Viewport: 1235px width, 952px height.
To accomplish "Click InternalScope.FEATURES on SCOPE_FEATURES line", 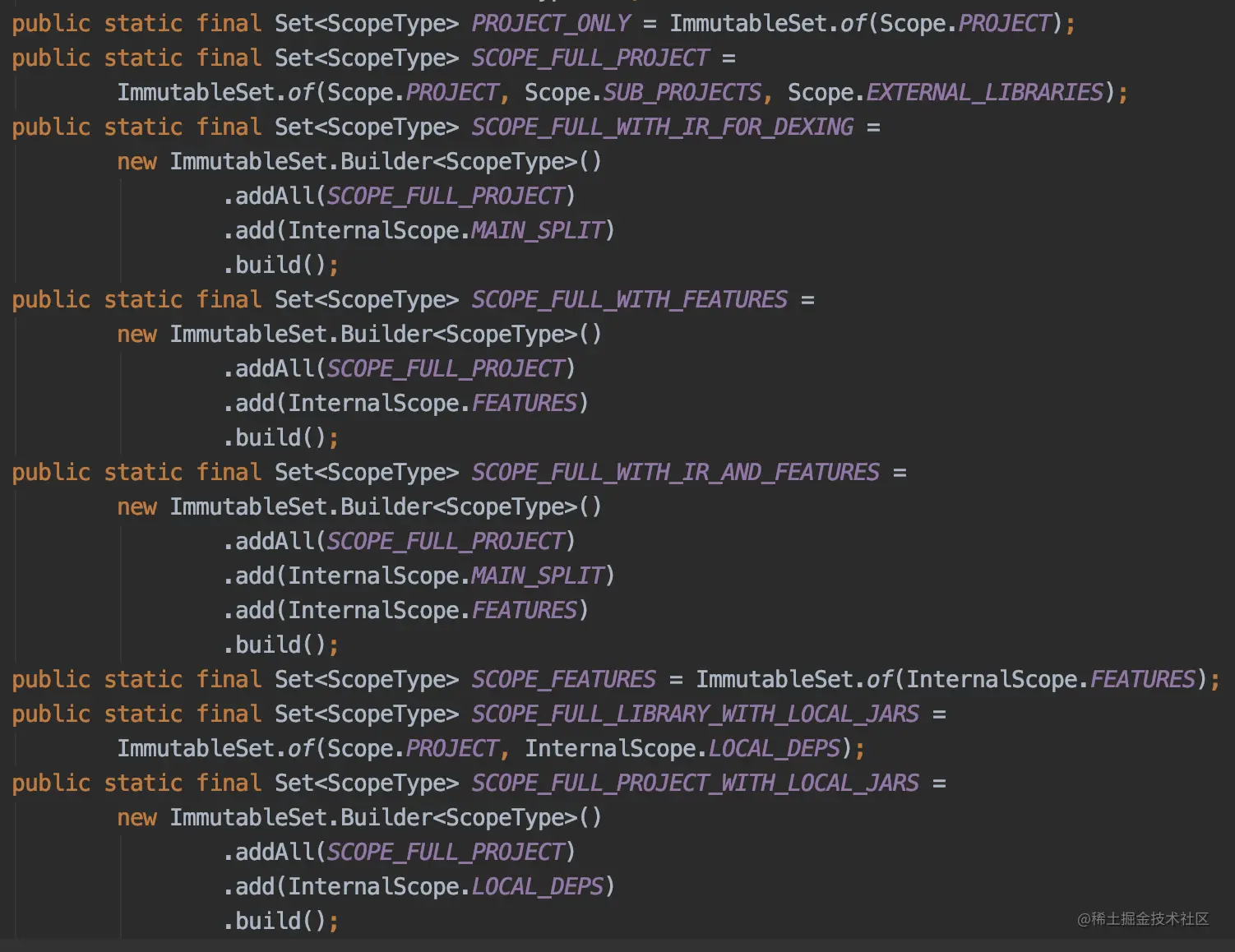I will coord(1051,679).
